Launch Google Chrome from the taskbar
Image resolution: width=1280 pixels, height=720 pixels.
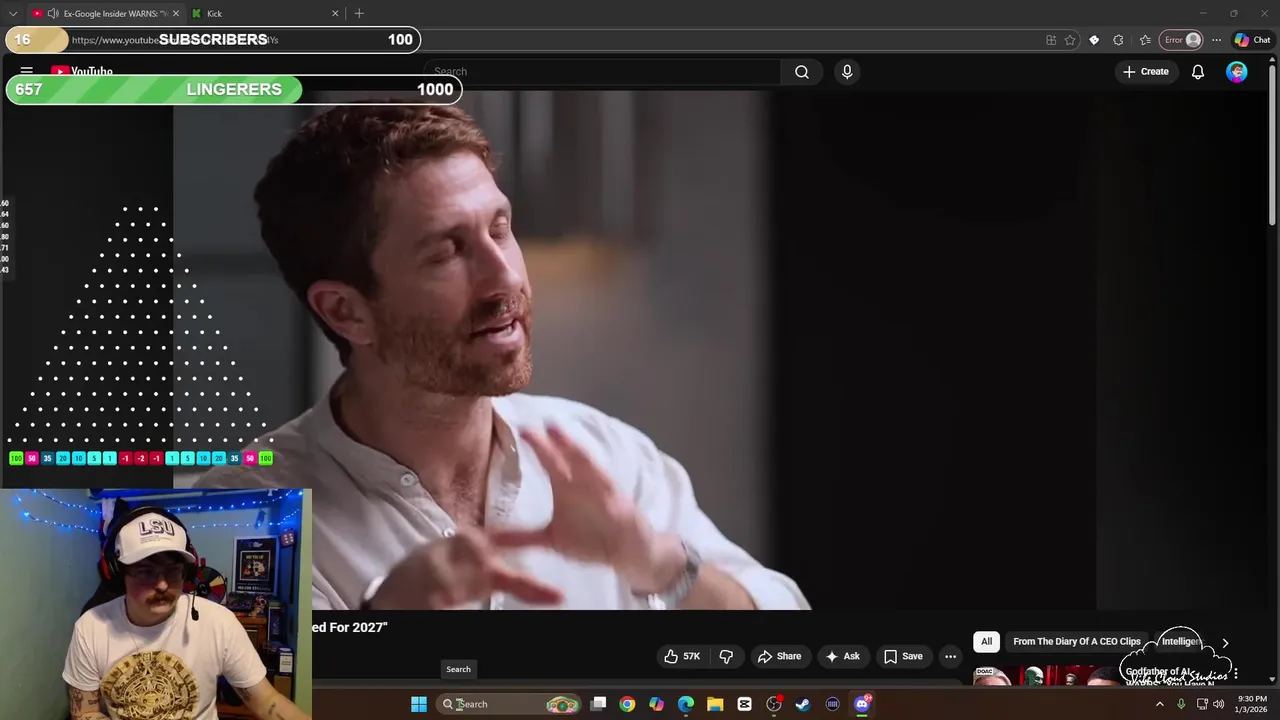pos(627,704)
